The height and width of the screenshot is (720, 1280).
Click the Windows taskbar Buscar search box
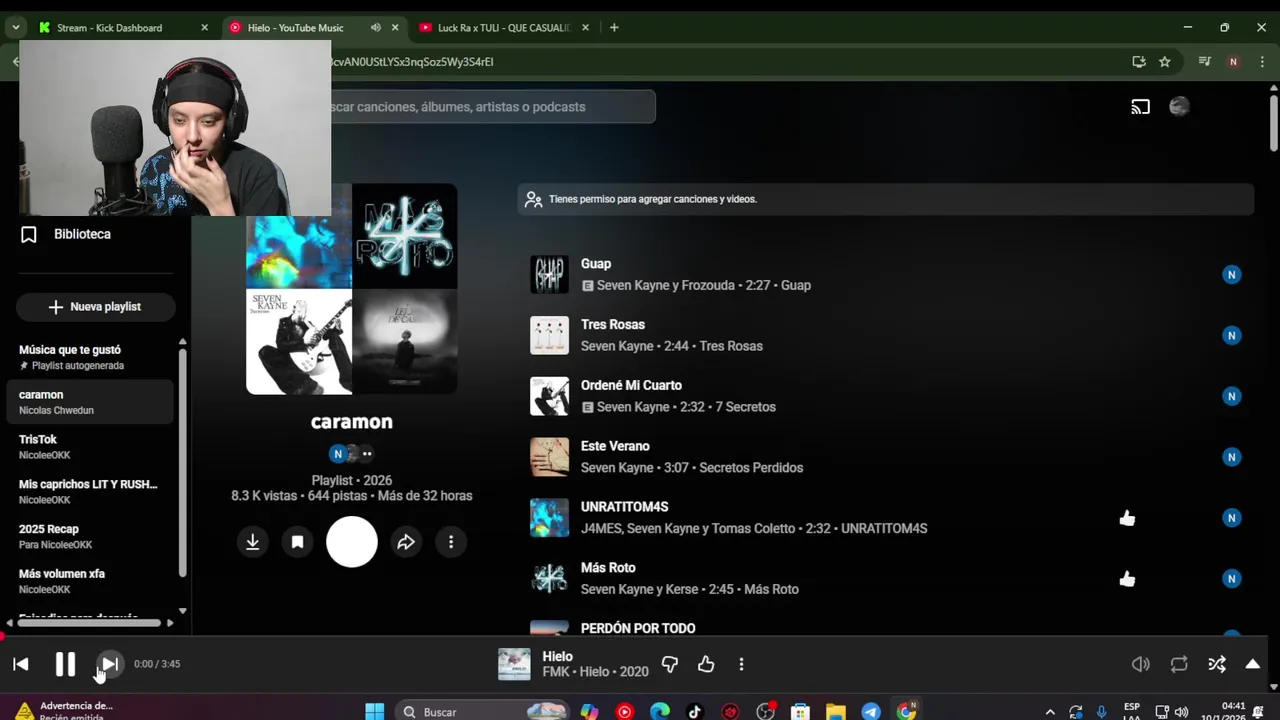(x=482, y=712)
